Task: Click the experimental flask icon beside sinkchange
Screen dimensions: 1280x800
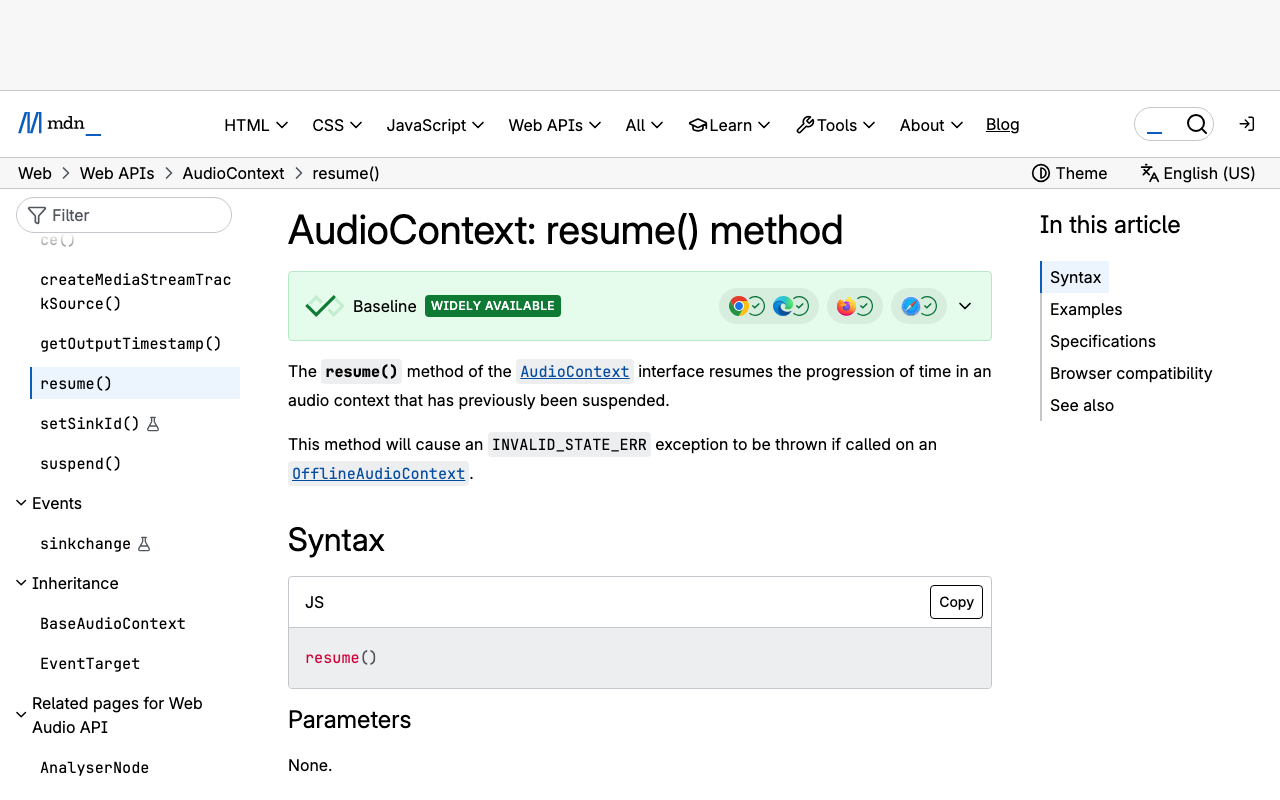Action: pyautogui.click(x=144, y=544)
